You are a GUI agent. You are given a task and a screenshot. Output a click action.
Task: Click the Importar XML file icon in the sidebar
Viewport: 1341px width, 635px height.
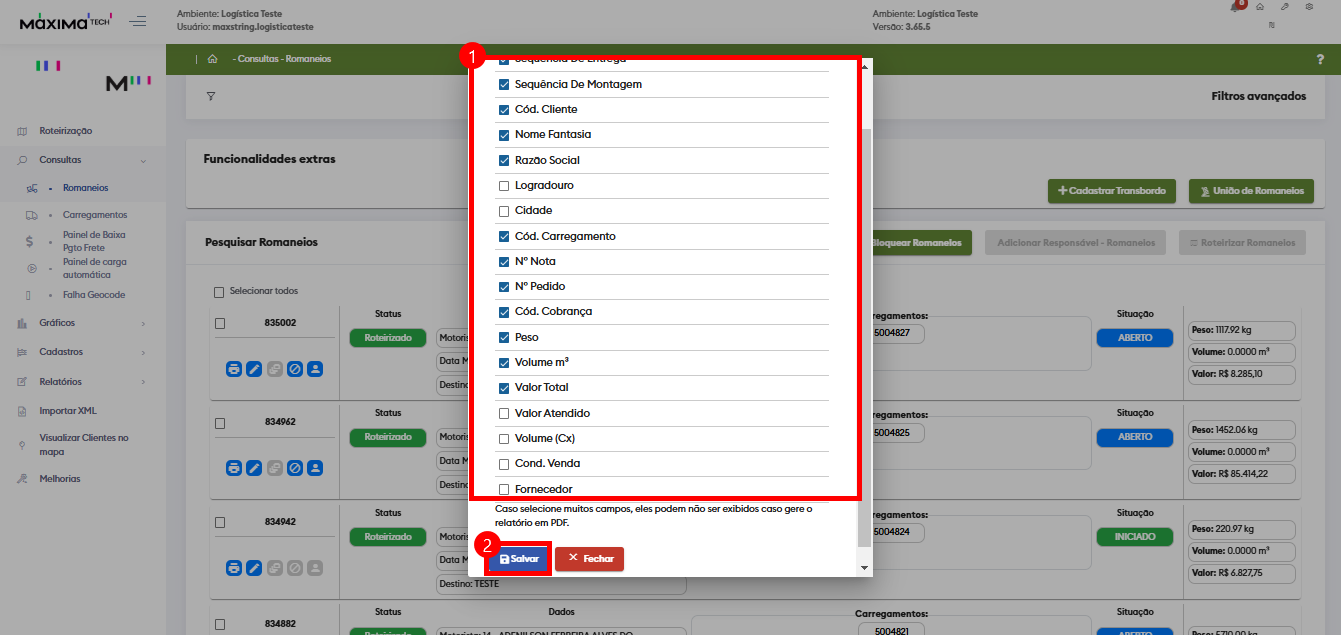22,411
